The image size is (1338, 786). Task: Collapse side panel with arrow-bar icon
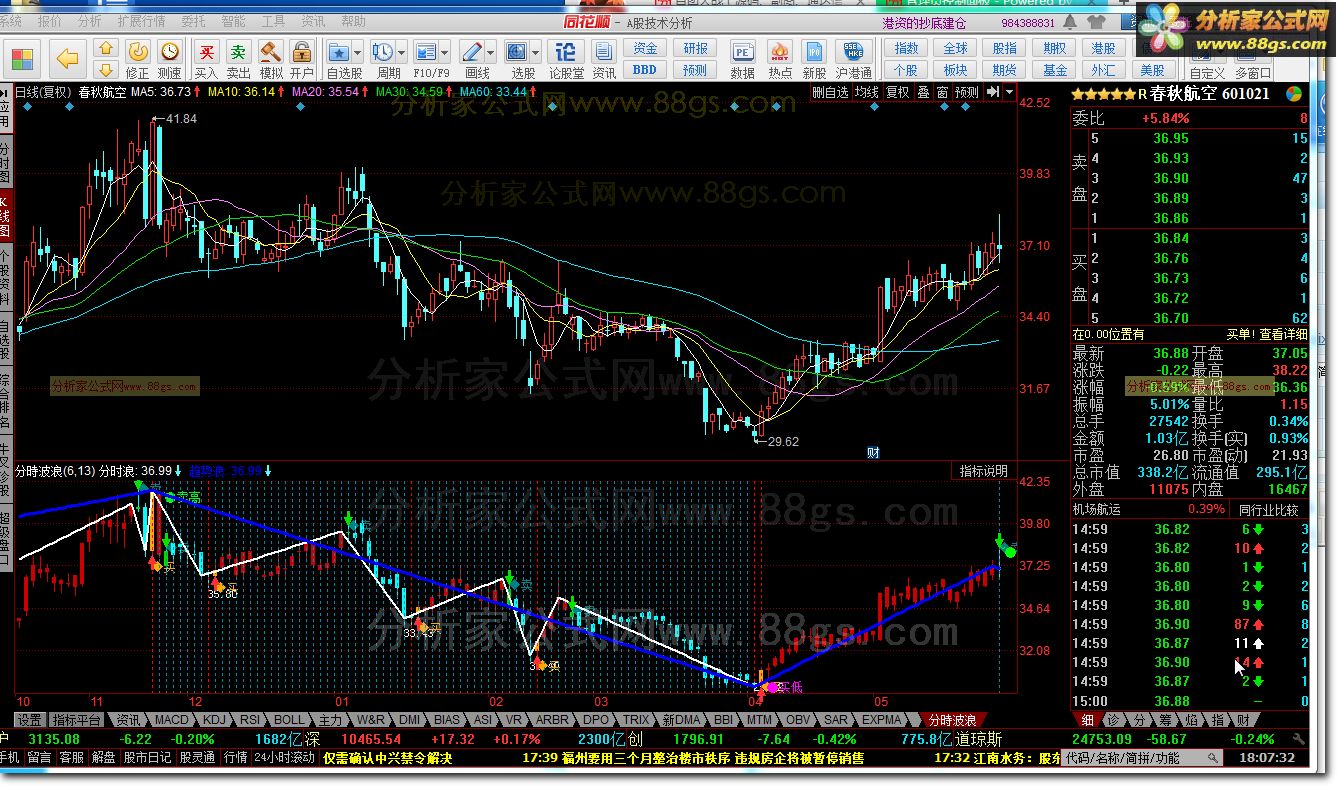coord(993,92)
